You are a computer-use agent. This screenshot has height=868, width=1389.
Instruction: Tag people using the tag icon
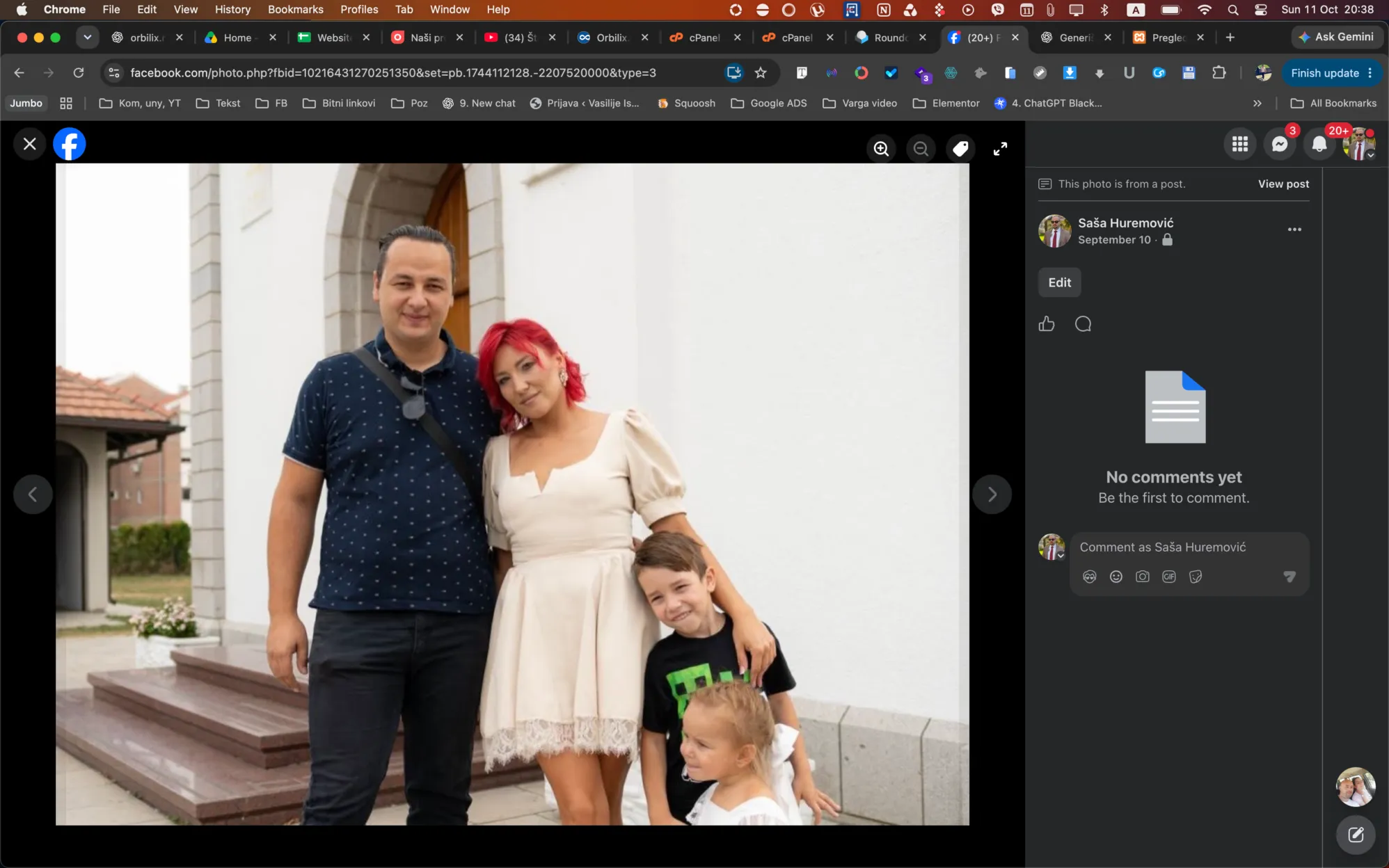coord(960,149)
